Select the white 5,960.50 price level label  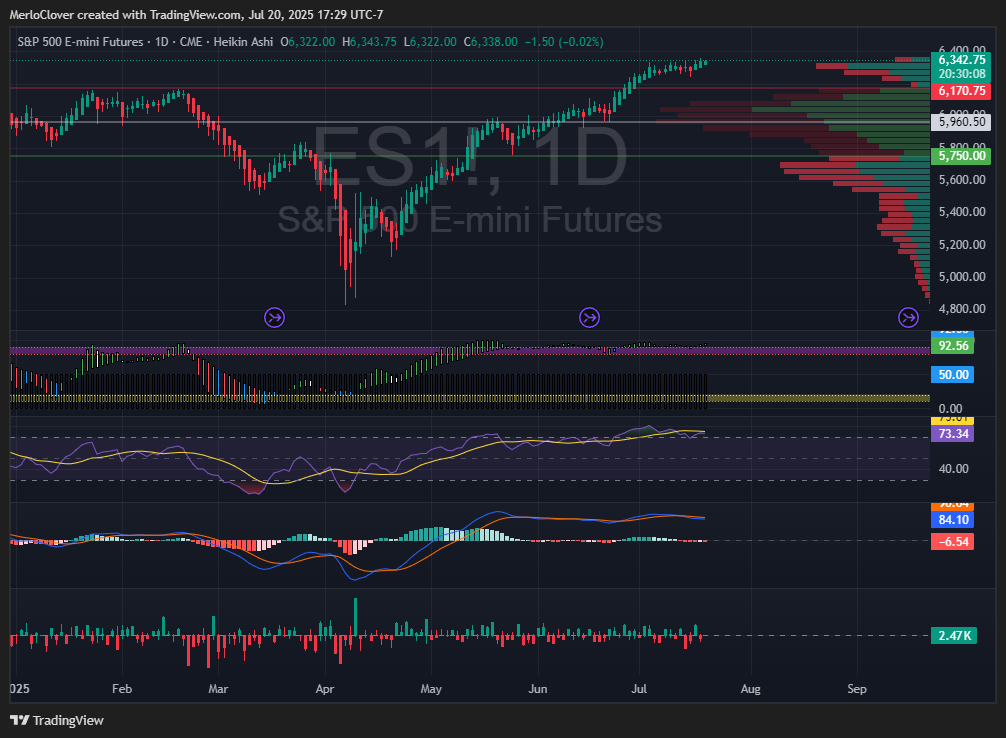coord(961,121)
